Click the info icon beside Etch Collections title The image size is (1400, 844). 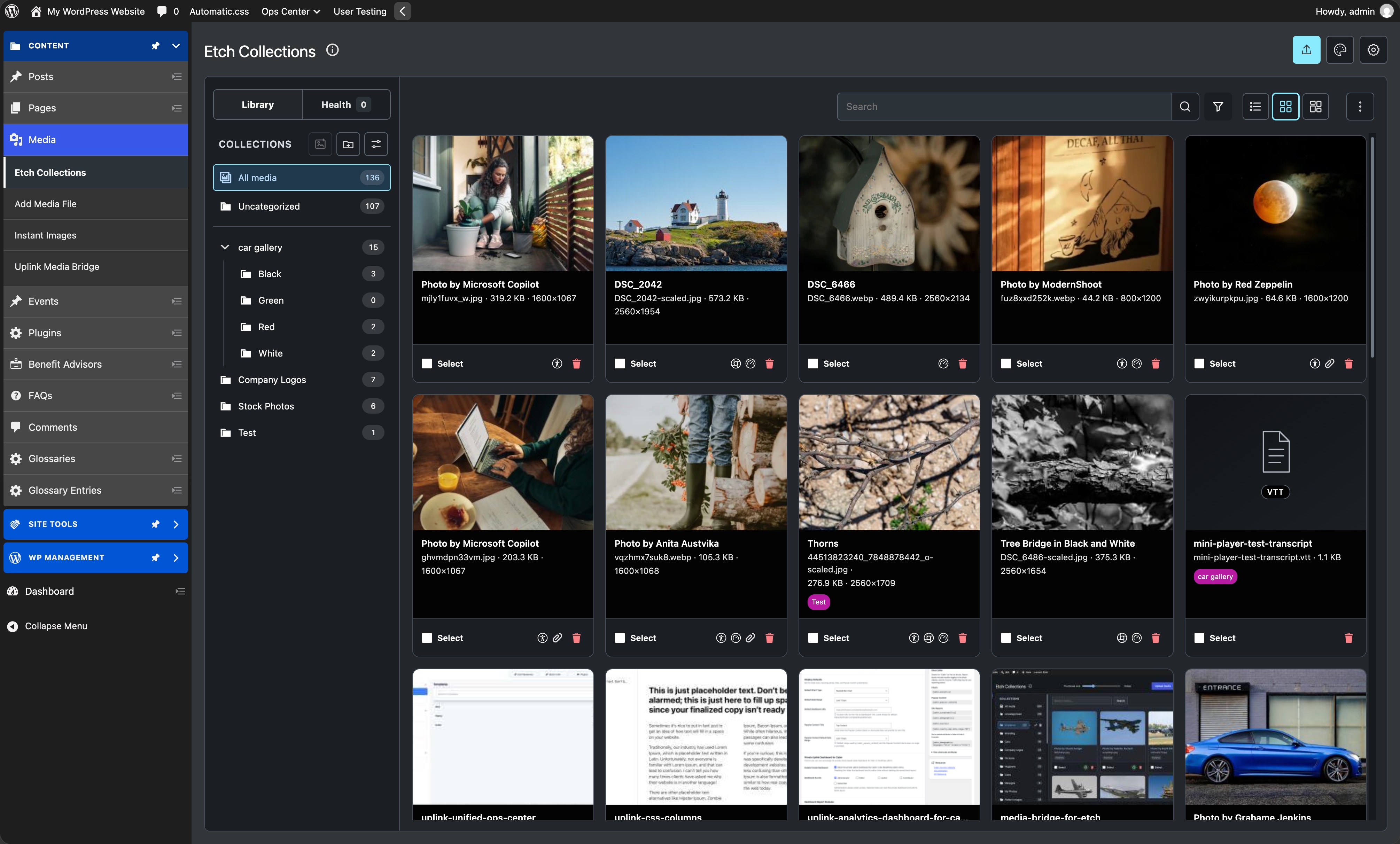(x=332, y=50)
